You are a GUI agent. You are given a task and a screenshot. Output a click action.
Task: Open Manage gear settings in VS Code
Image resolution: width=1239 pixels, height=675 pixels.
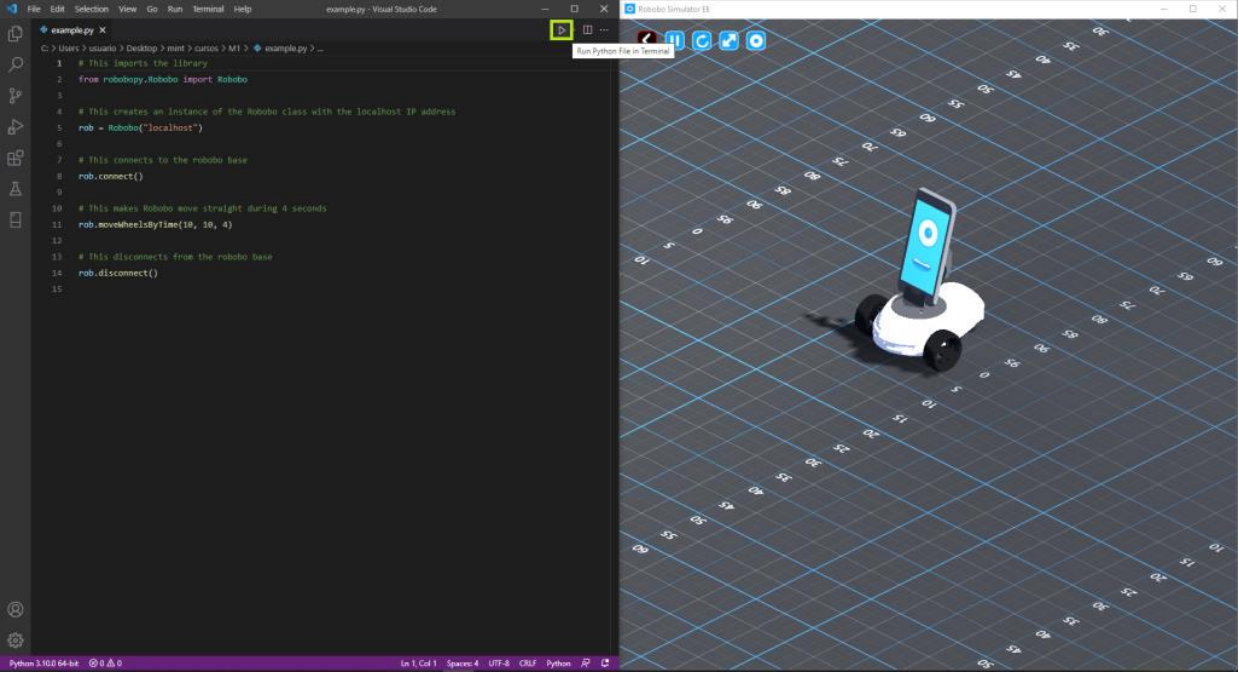15,640
